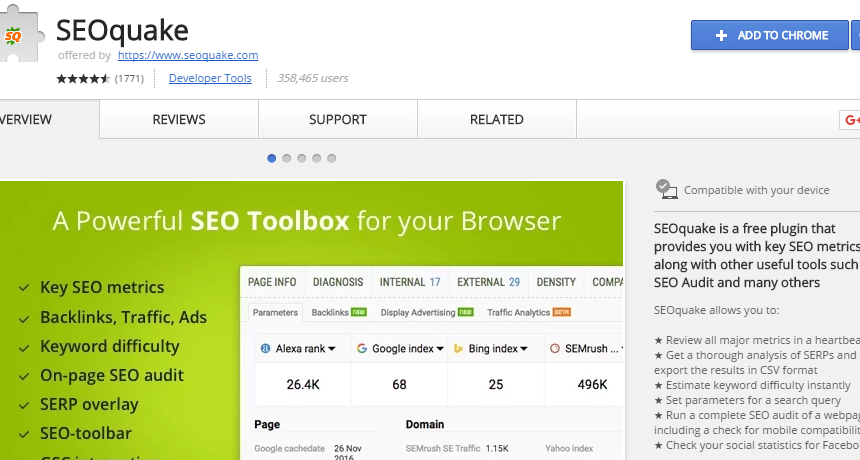Open INTERNAL 17 tab in screenshot

410,282
